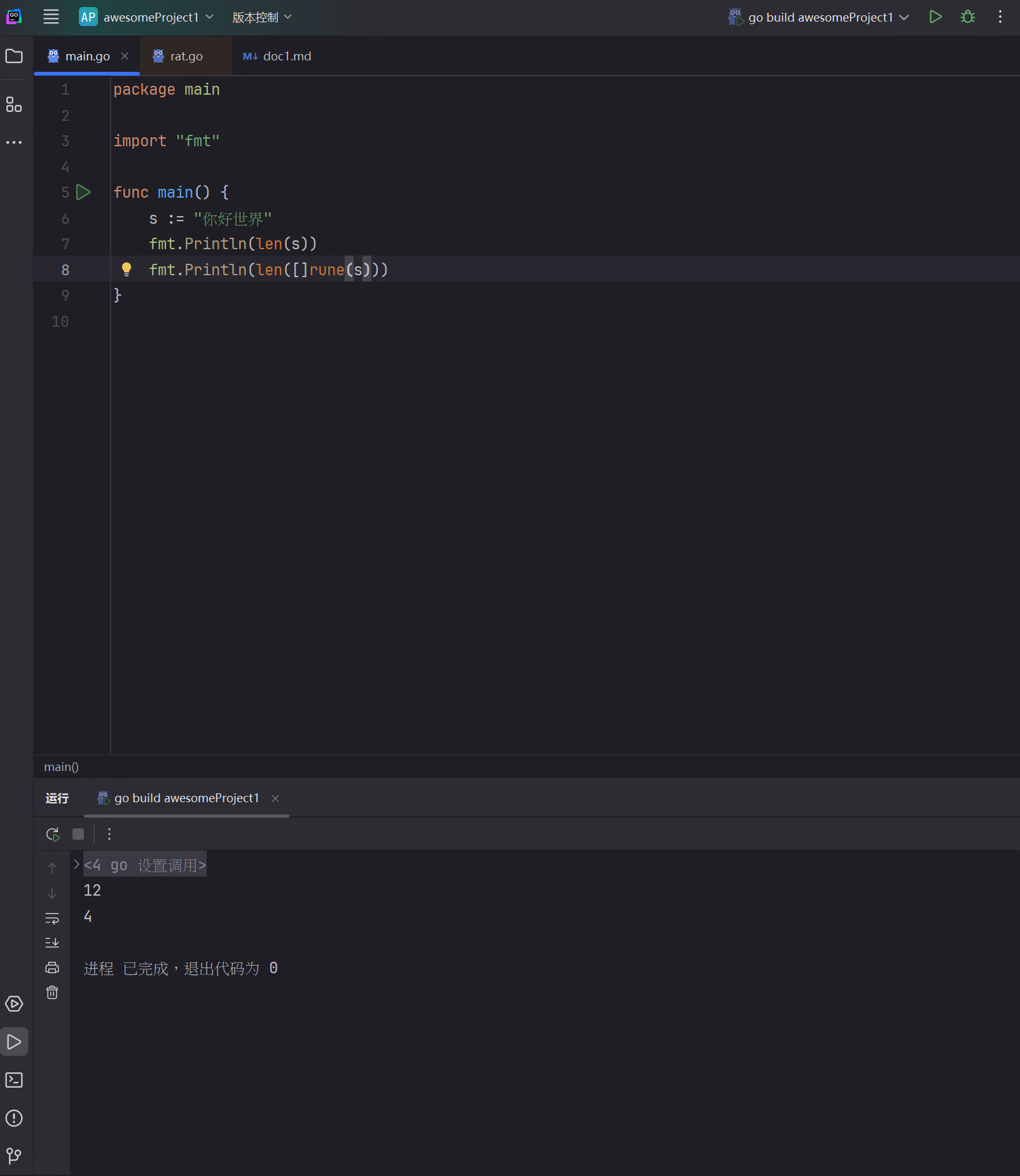Rerun the program in Run panel
The width and height of the screenshot is (1020, 1176).
53,834
